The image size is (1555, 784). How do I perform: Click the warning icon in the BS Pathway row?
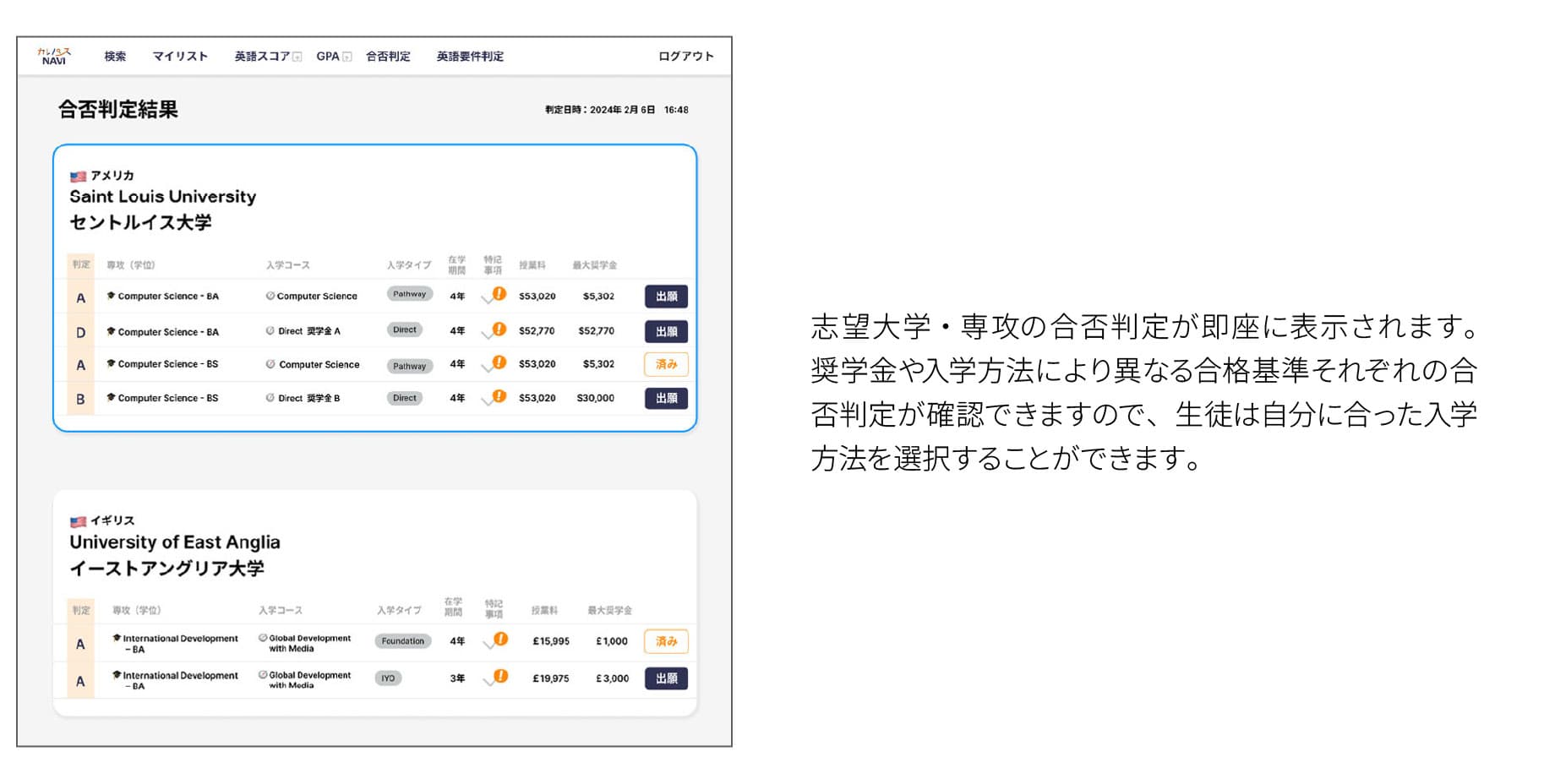(499, 362)
